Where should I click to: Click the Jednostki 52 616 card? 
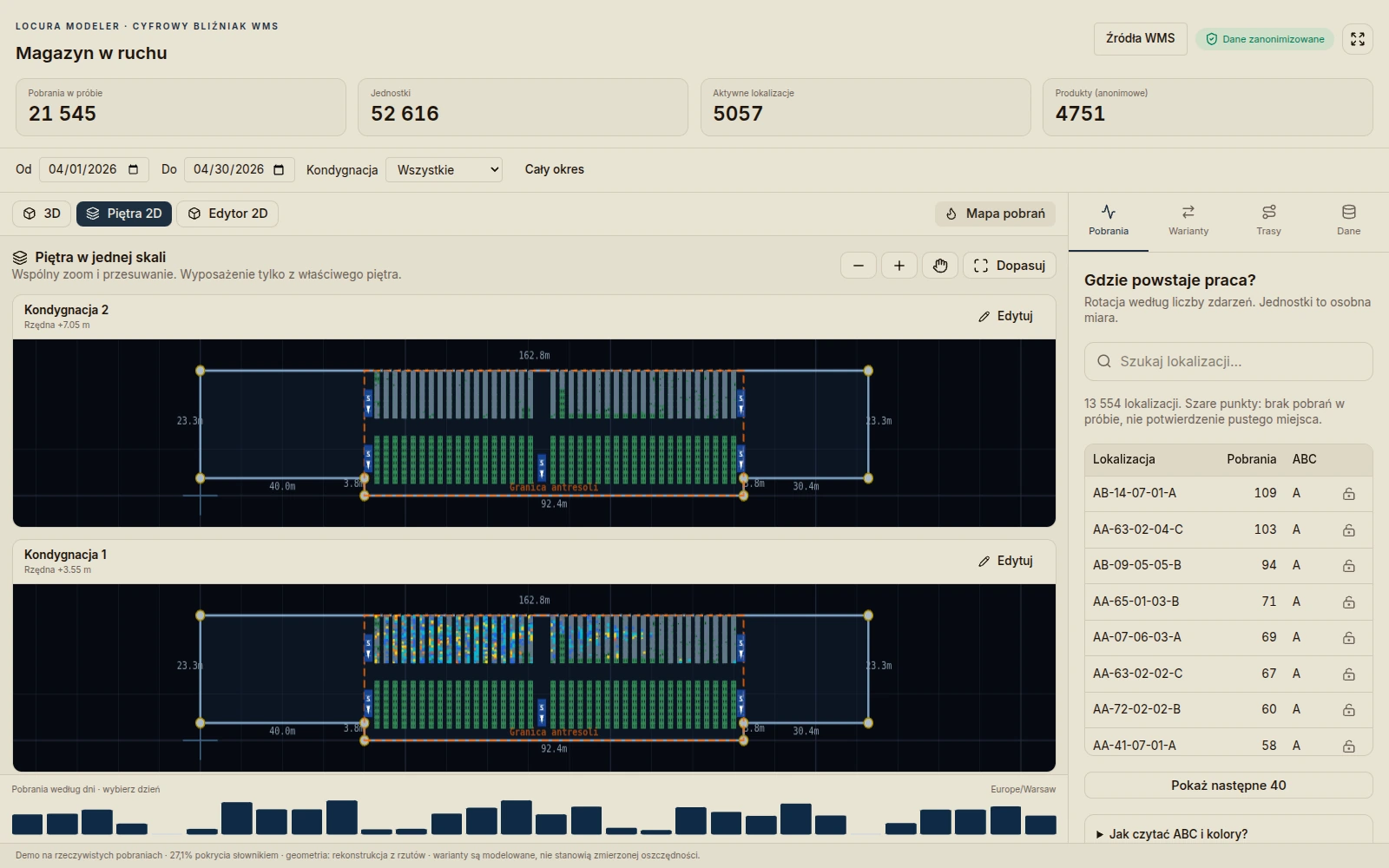tap(523, 107)
